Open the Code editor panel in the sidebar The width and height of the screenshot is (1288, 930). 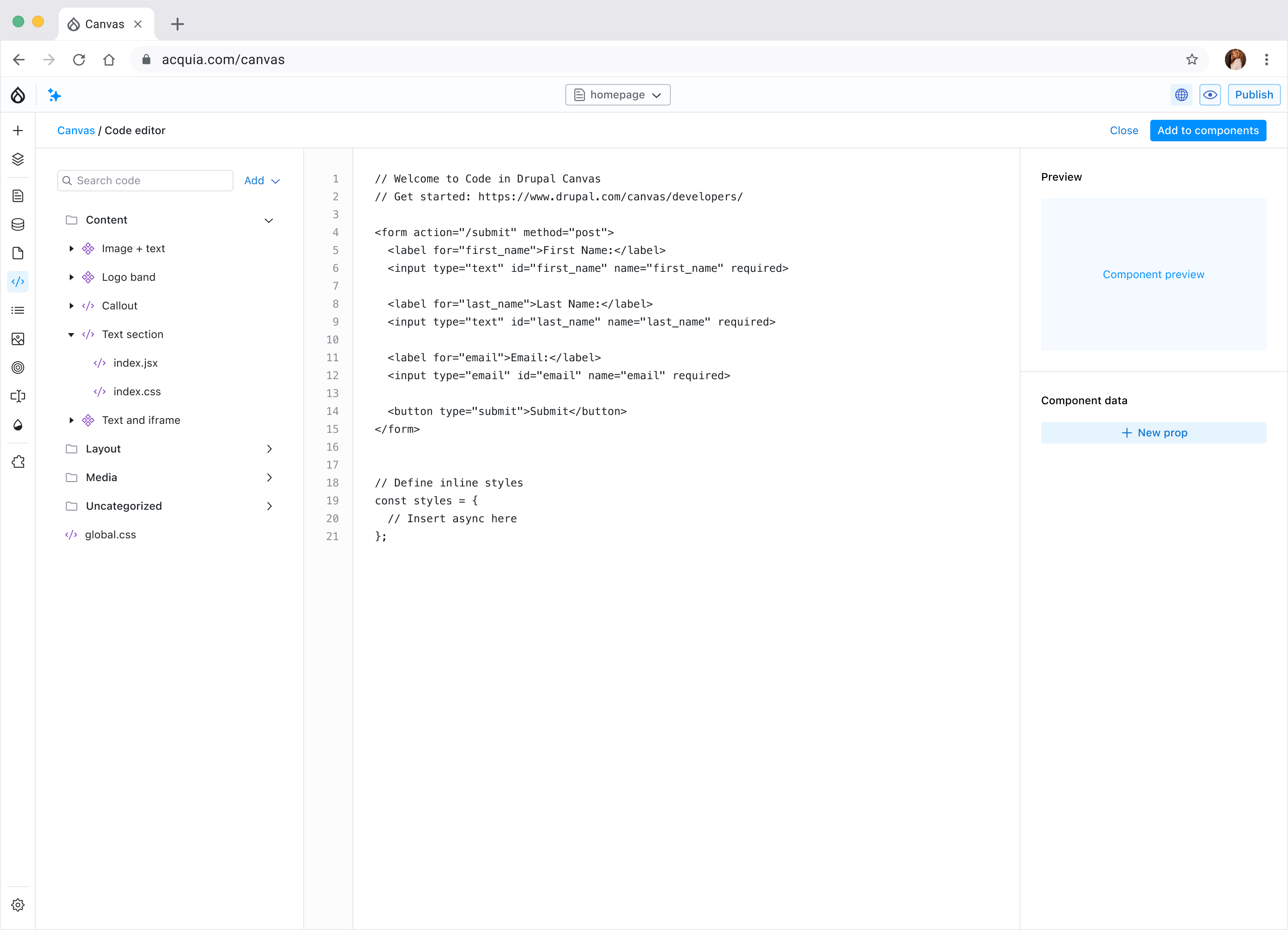17,282
